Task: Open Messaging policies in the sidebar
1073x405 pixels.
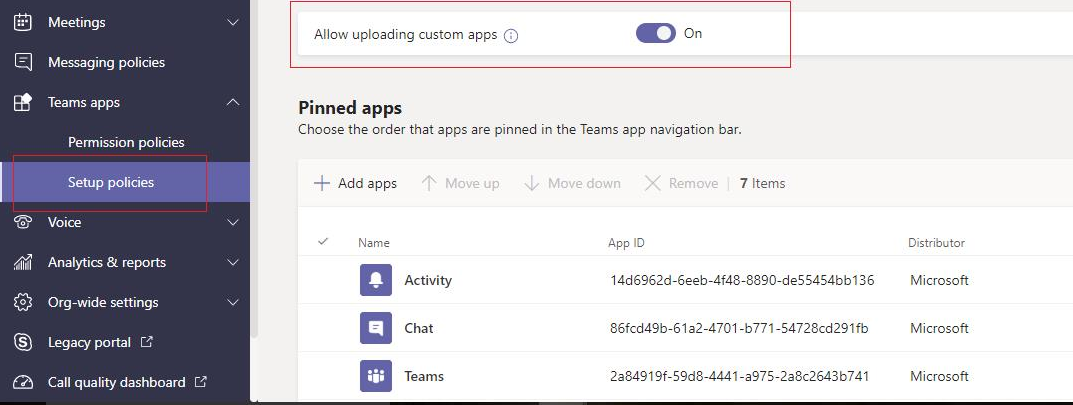Action: click(106, 62)
